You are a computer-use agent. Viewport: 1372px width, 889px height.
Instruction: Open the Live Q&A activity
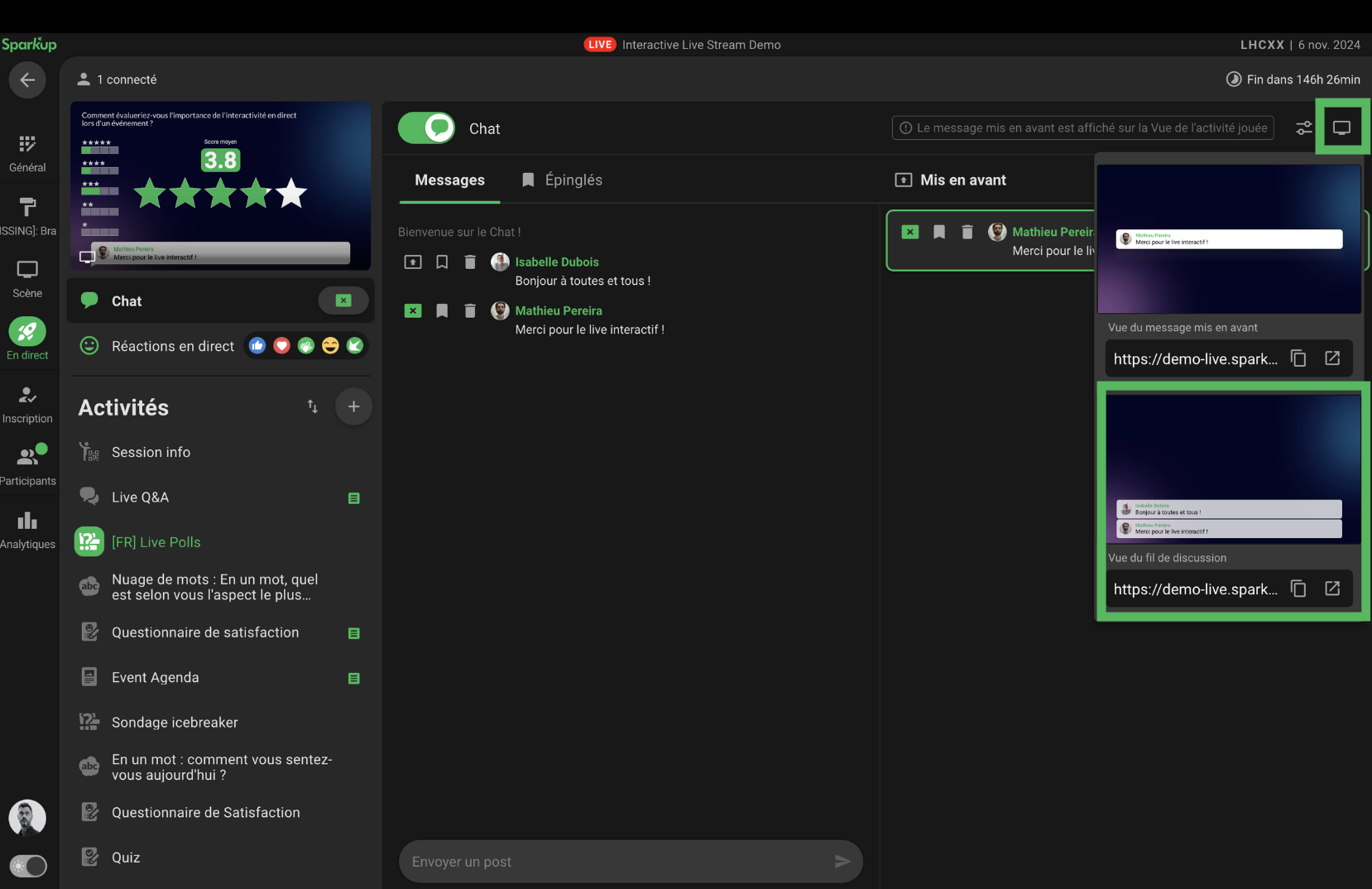141,497
